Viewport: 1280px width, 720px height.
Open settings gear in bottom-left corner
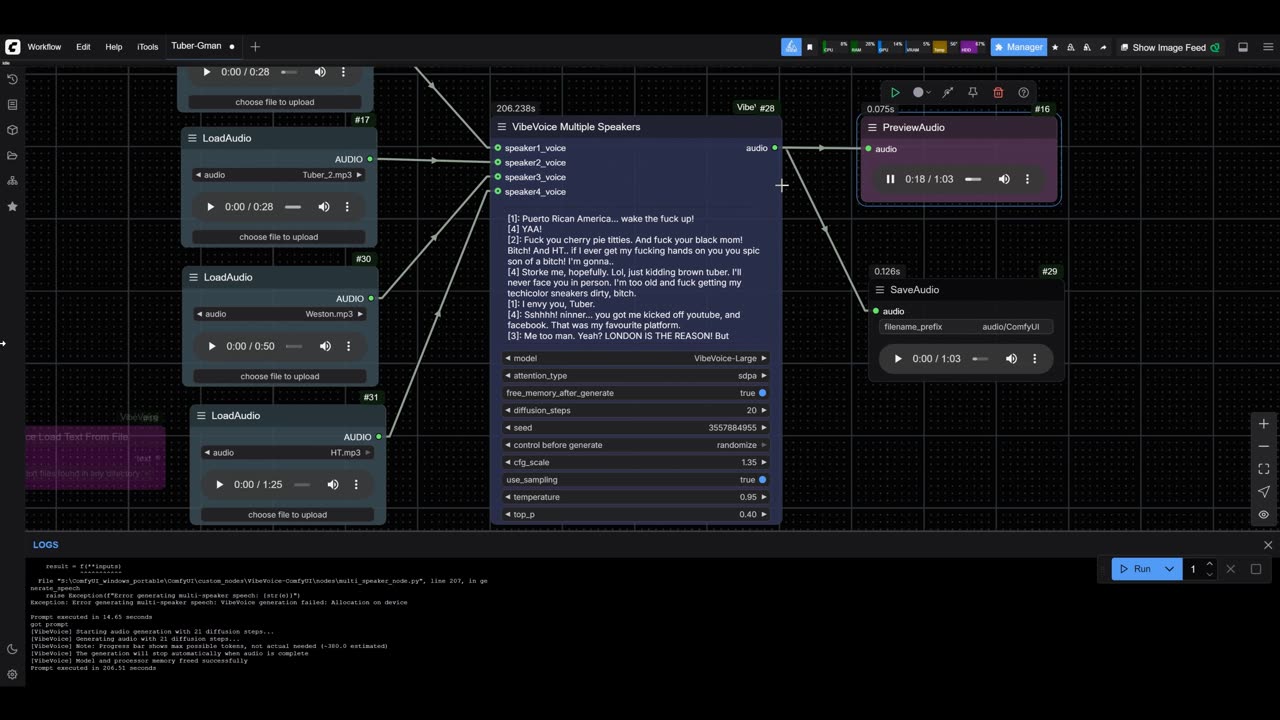coord(12,674)
